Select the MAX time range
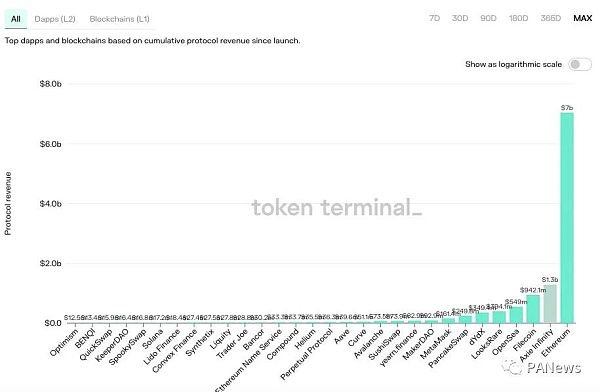Image resolution: width=600 pixels, height=392 pixels. [582, 18]
